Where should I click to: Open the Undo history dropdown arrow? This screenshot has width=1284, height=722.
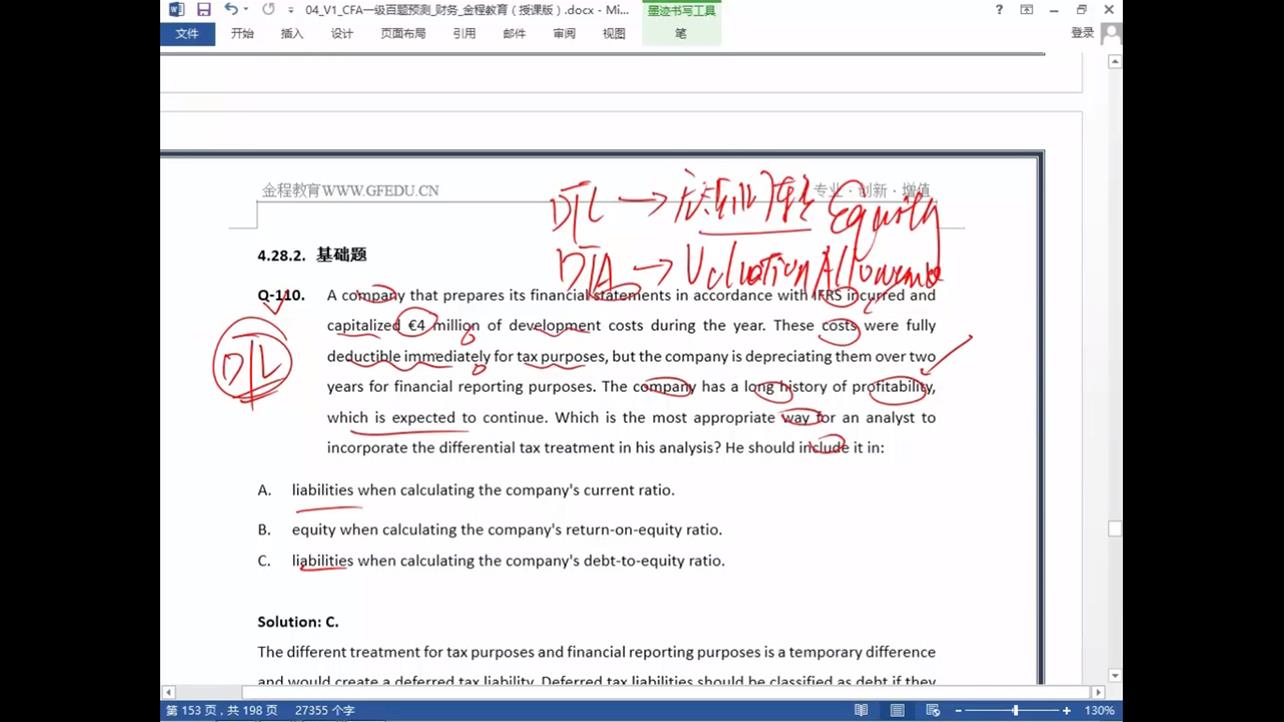point(246,10)
